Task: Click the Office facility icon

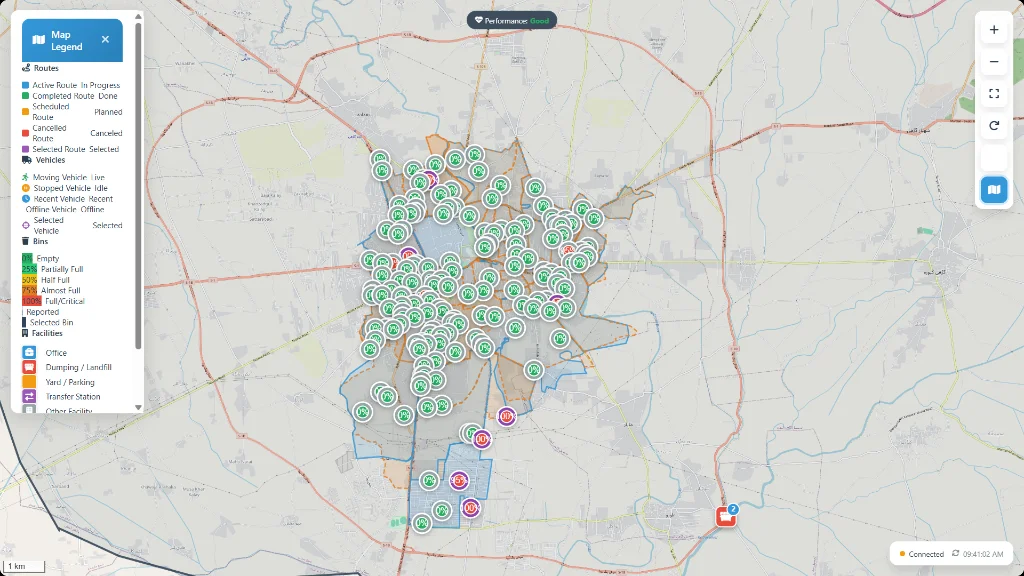Action: 29,353
